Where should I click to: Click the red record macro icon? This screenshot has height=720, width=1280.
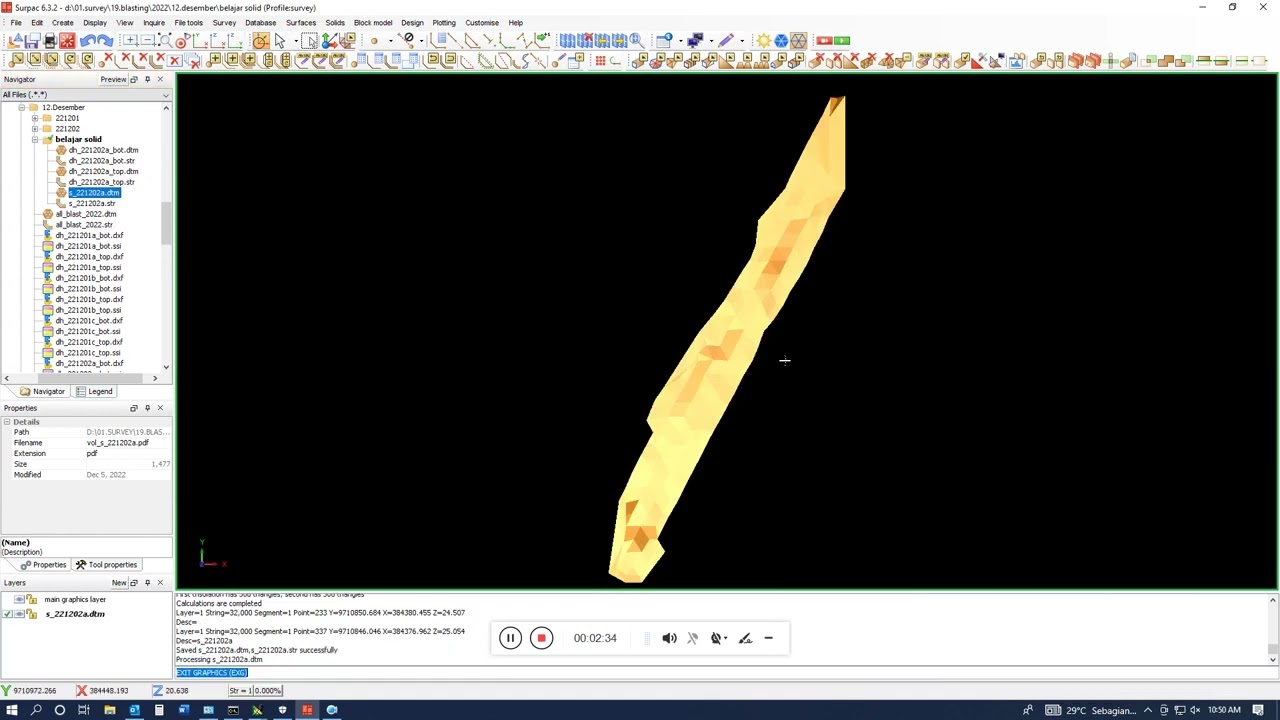(x=824, y=40)
